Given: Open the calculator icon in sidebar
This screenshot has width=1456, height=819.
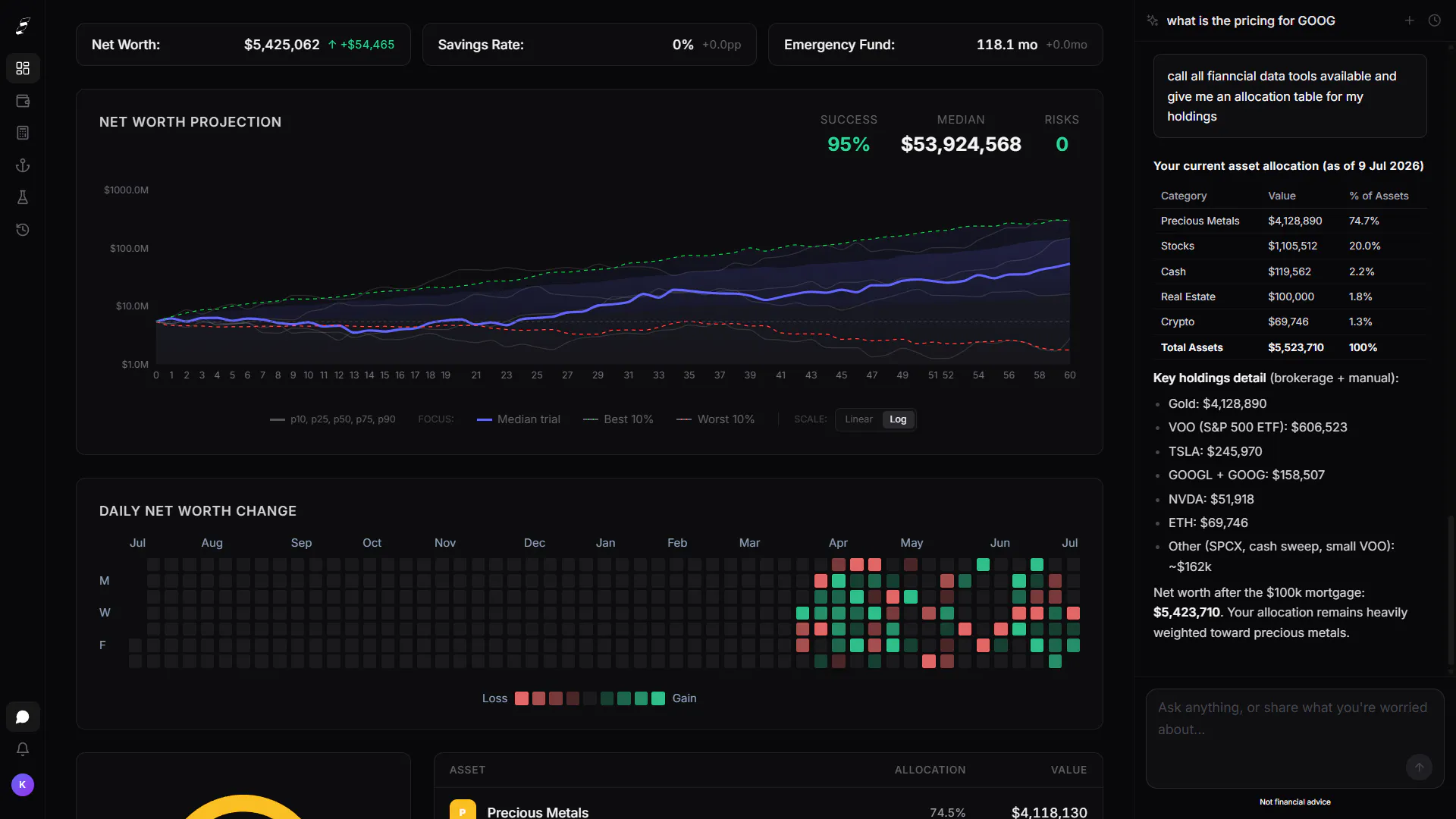Looking at the screenshot, I should (x=23, y=133).
